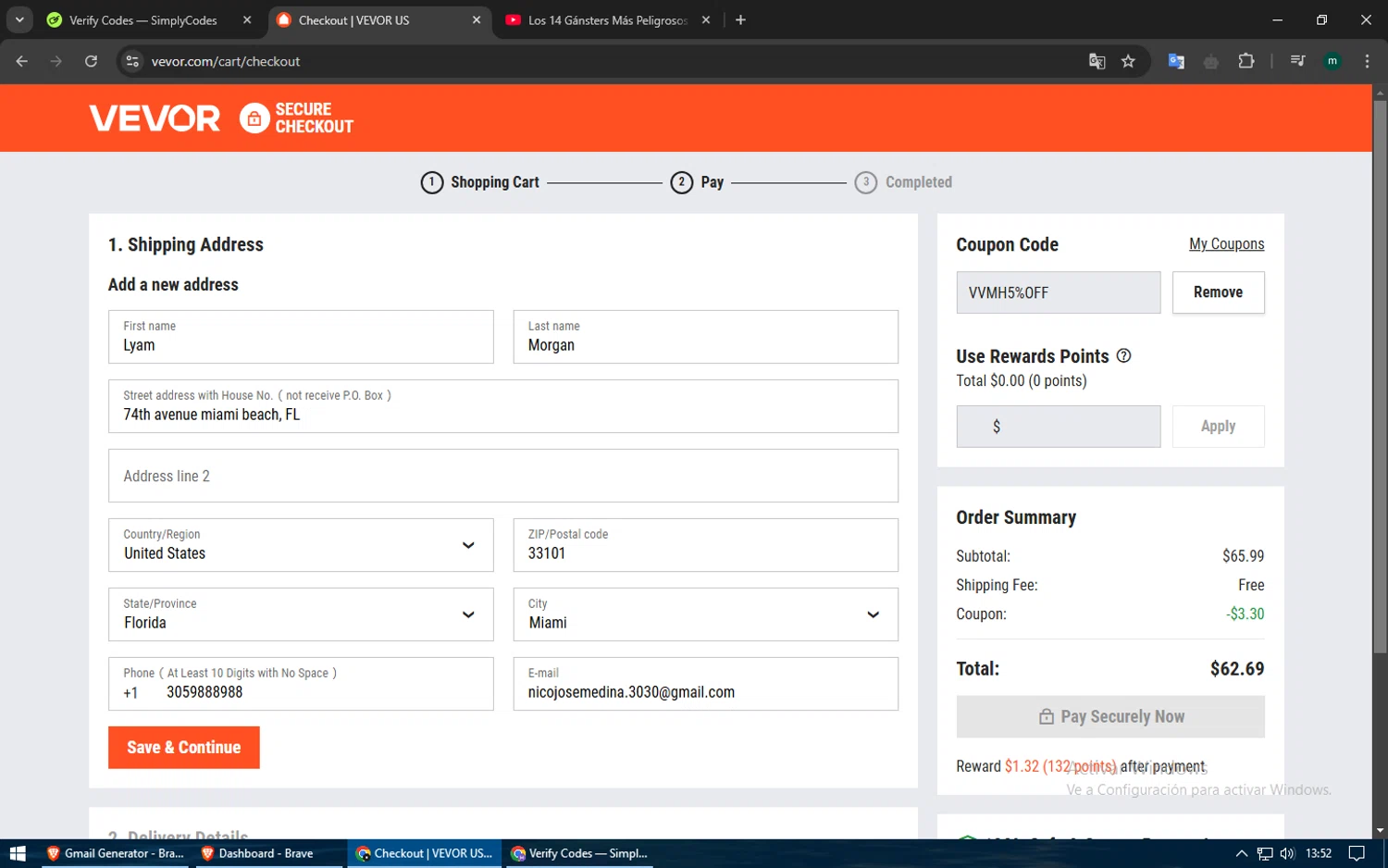Click the browser back arrow
Screen dimensions: 1388x868
point(22,61)
